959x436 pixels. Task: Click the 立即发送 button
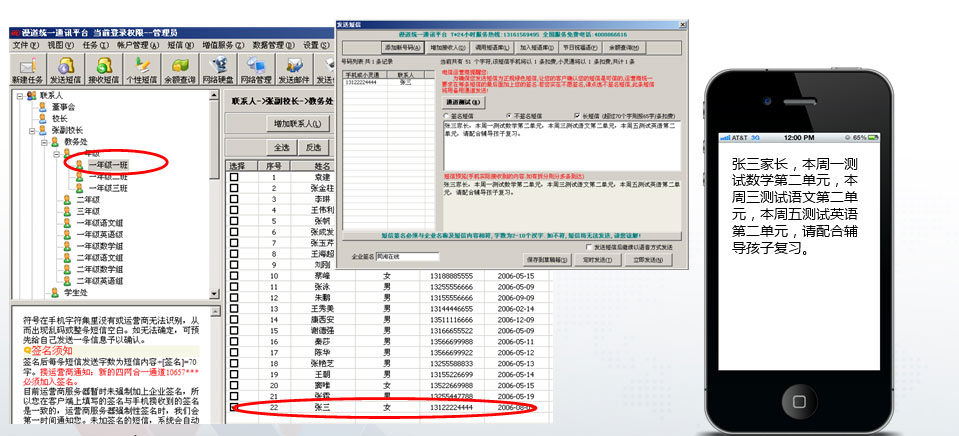(x=648, y=257)
